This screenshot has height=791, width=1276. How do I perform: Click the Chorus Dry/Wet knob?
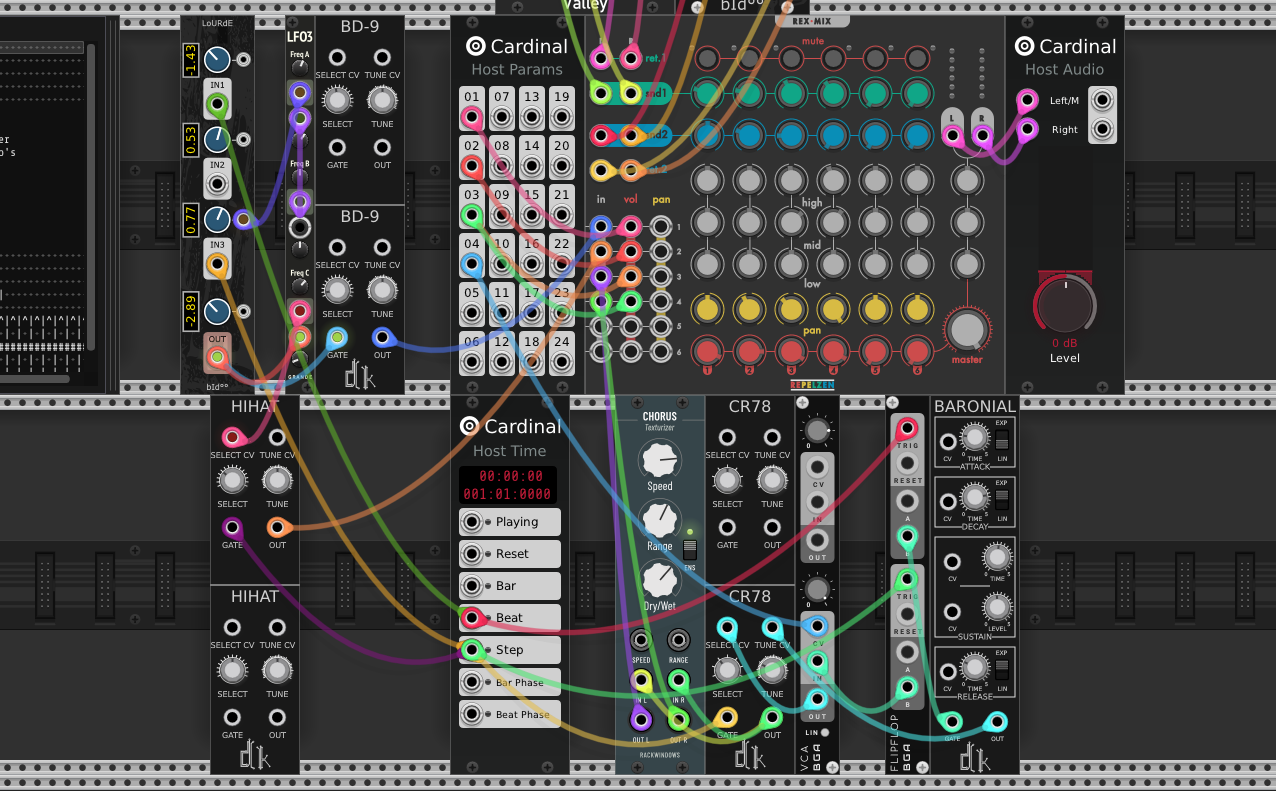(659, 580)
